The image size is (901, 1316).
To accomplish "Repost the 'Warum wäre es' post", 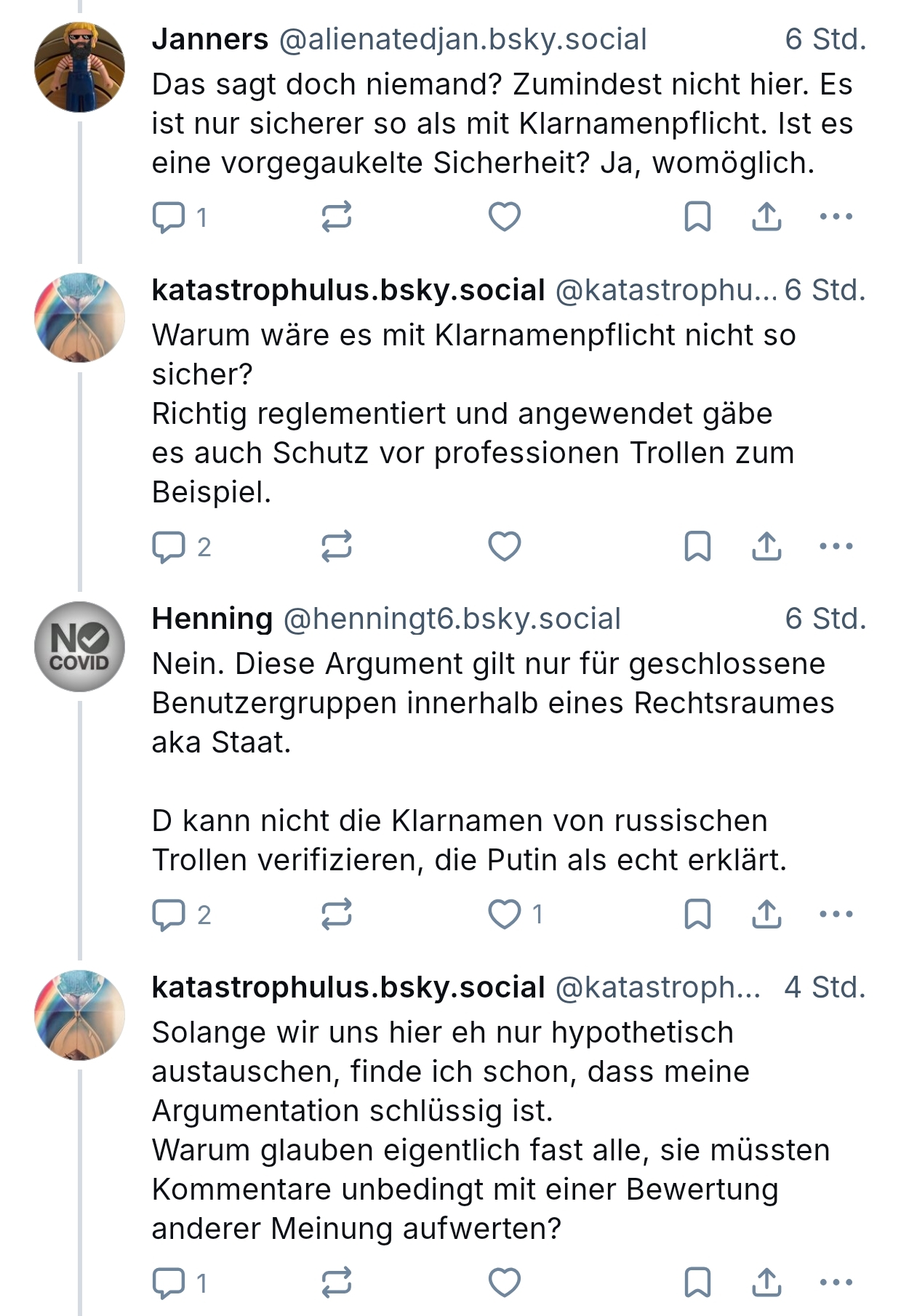I will tap(336, 547).
